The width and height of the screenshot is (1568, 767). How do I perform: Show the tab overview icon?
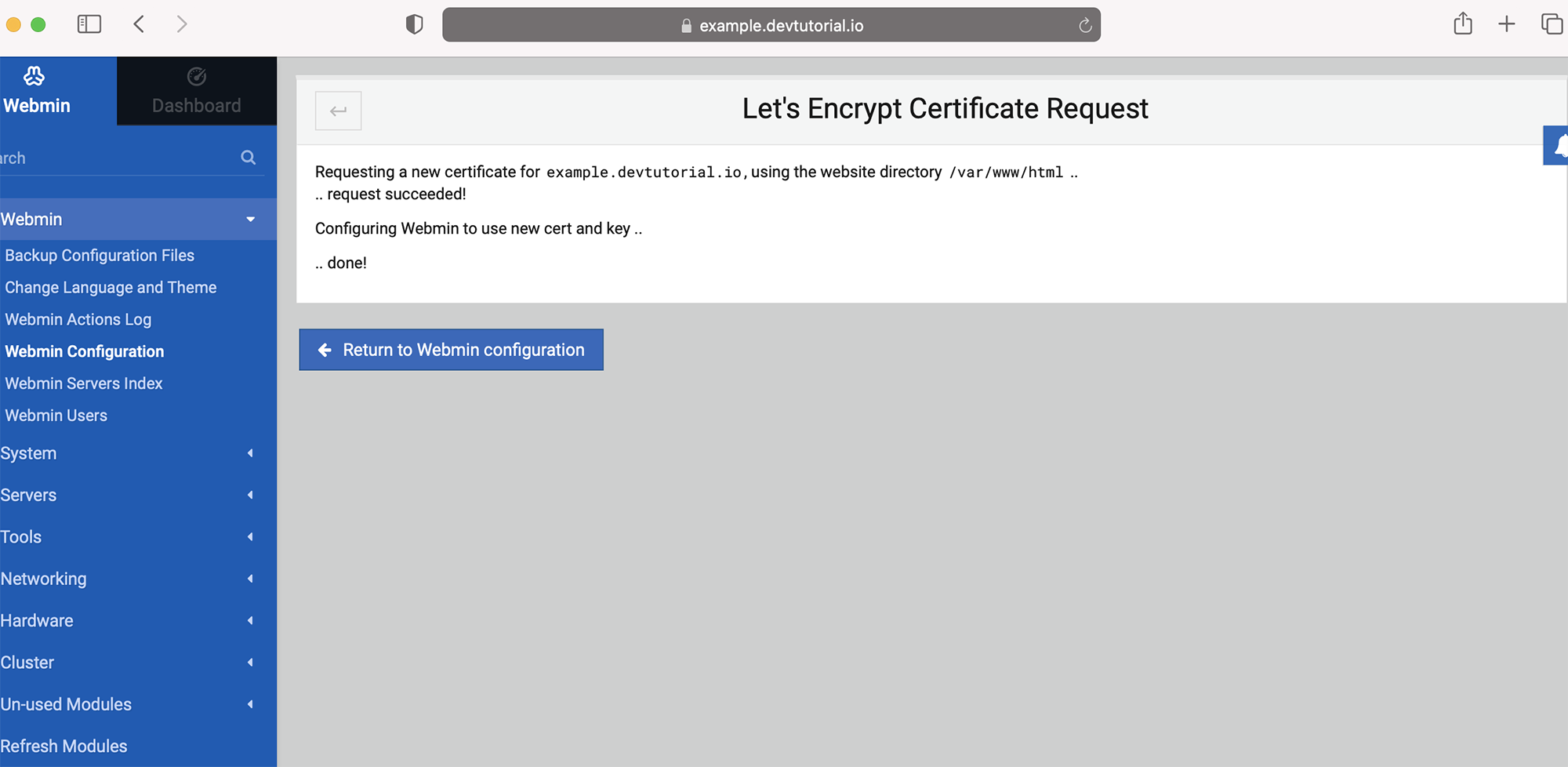[x=1552, y=24]
